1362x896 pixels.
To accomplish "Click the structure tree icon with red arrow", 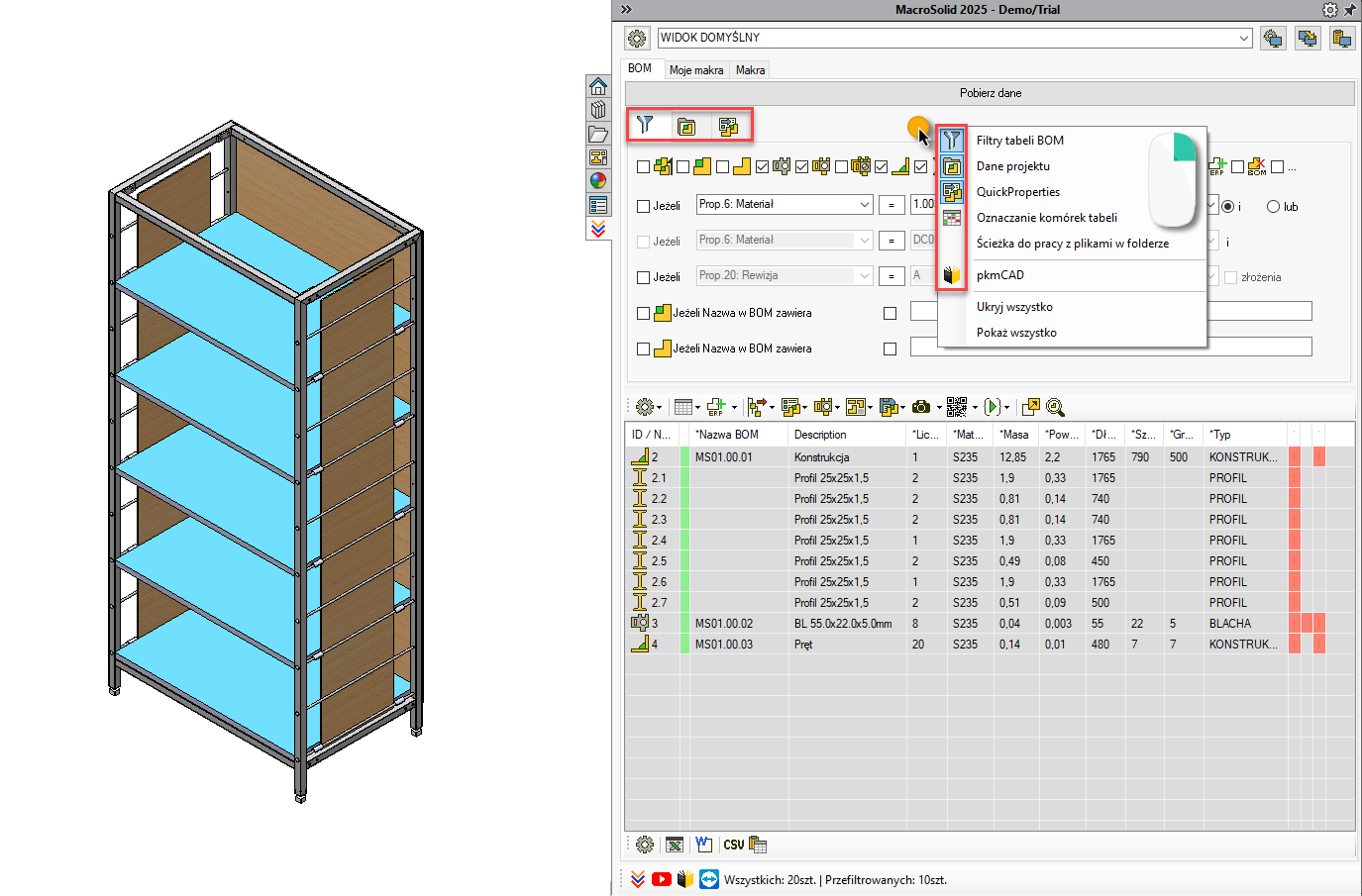I will [x=757, y=407].
